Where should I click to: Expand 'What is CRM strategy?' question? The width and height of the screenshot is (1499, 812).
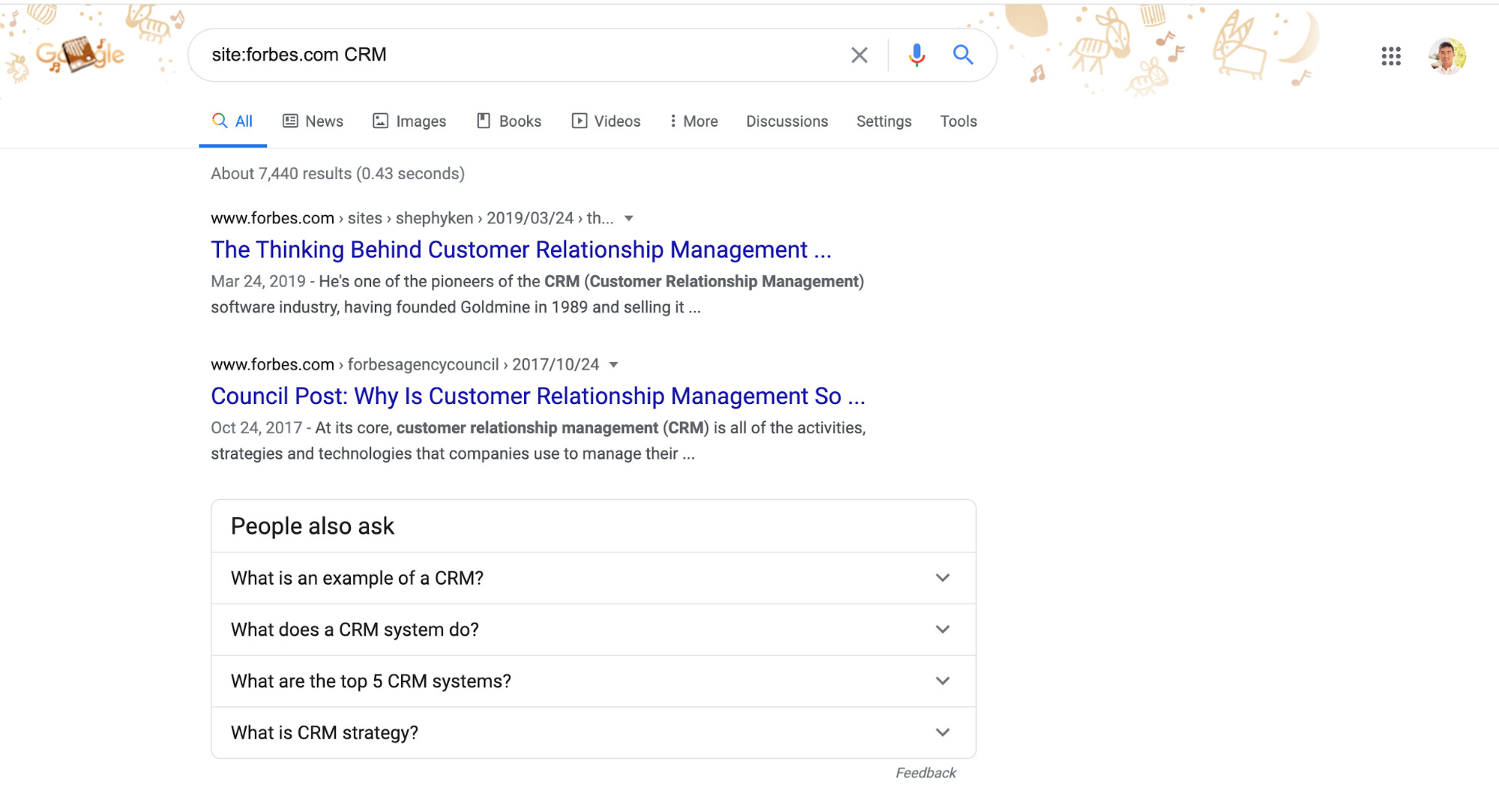click(x=593, y=733)
